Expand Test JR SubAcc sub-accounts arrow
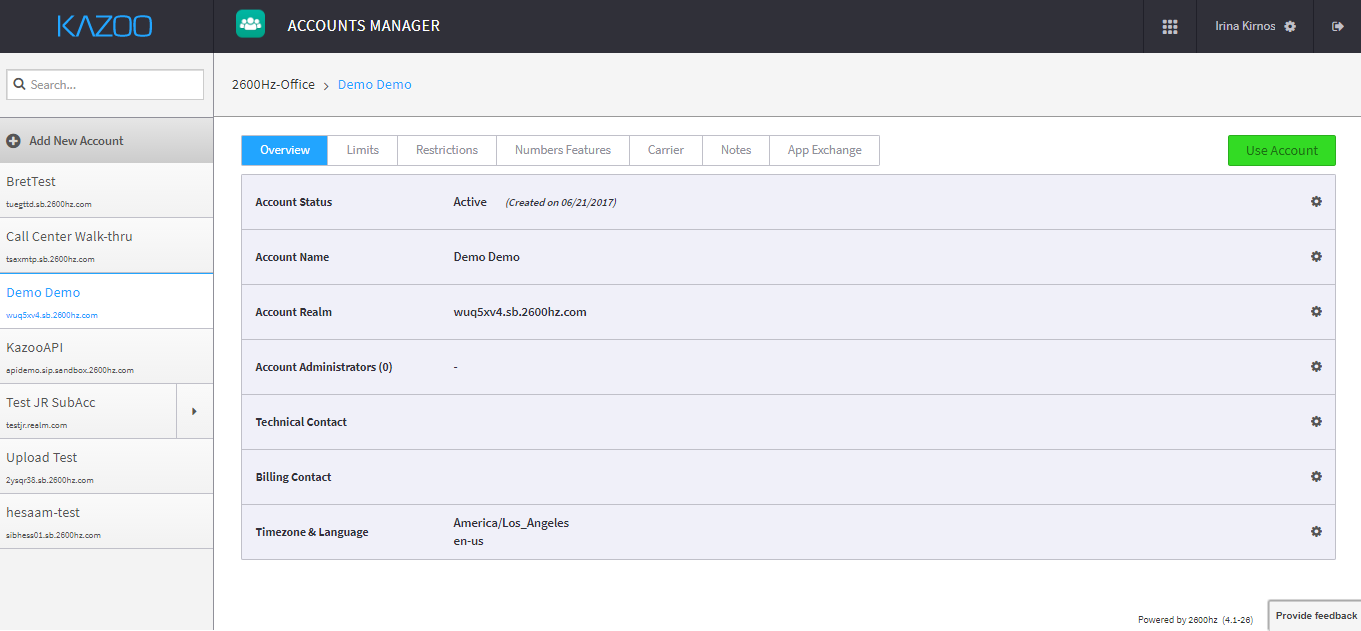The height and width of the screenshot is (631, 1361). click(194, 411)
